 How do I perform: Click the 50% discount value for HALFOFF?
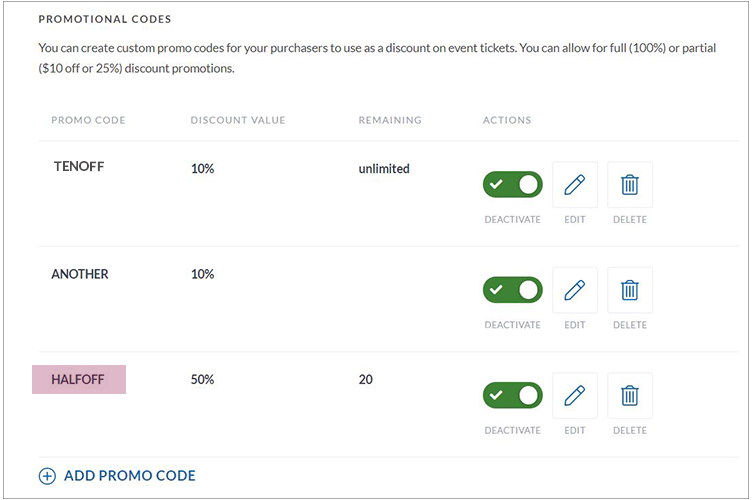click(x=203, y=380)
